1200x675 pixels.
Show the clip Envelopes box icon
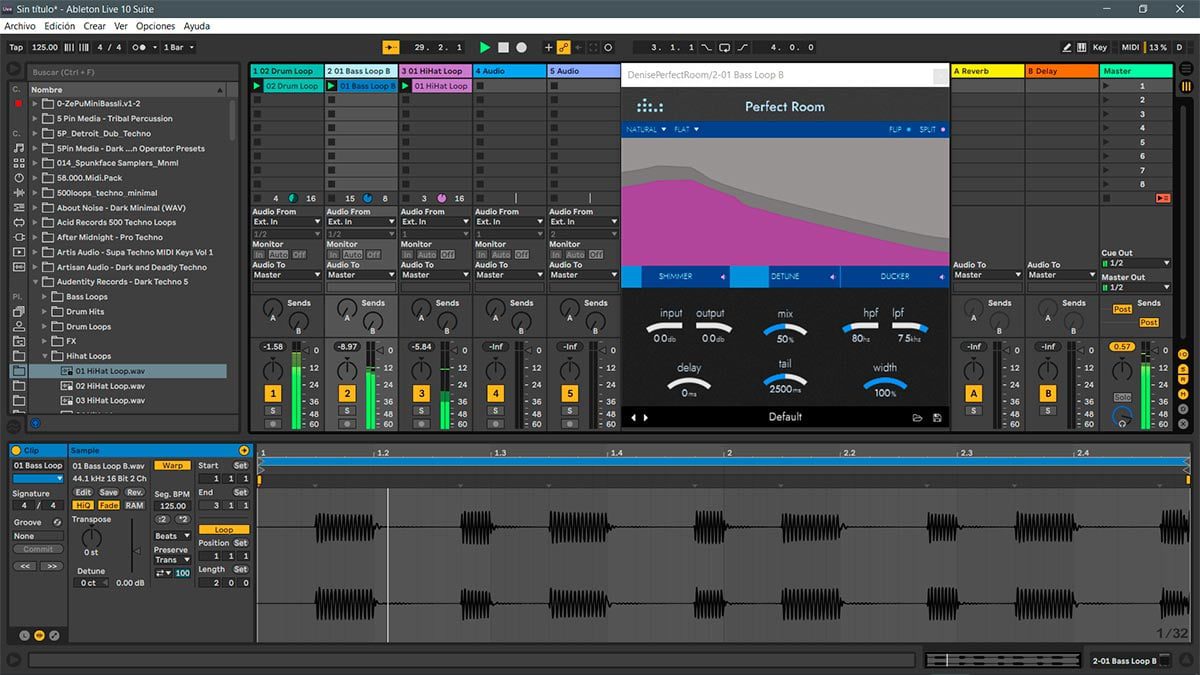[x=54, y=635]
